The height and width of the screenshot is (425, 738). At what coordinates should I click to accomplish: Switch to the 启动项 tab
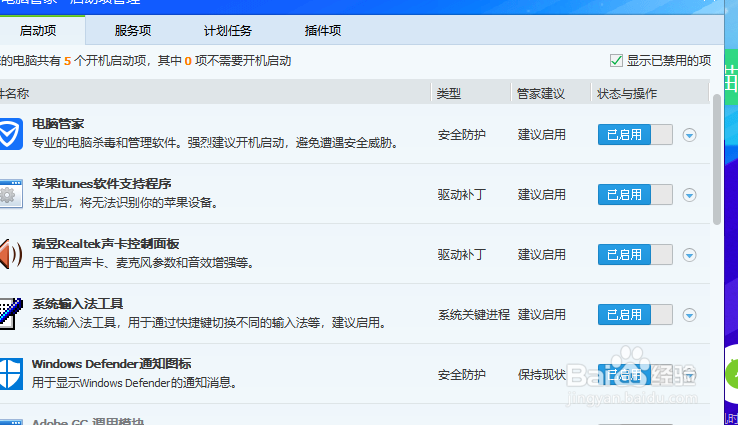38,31
